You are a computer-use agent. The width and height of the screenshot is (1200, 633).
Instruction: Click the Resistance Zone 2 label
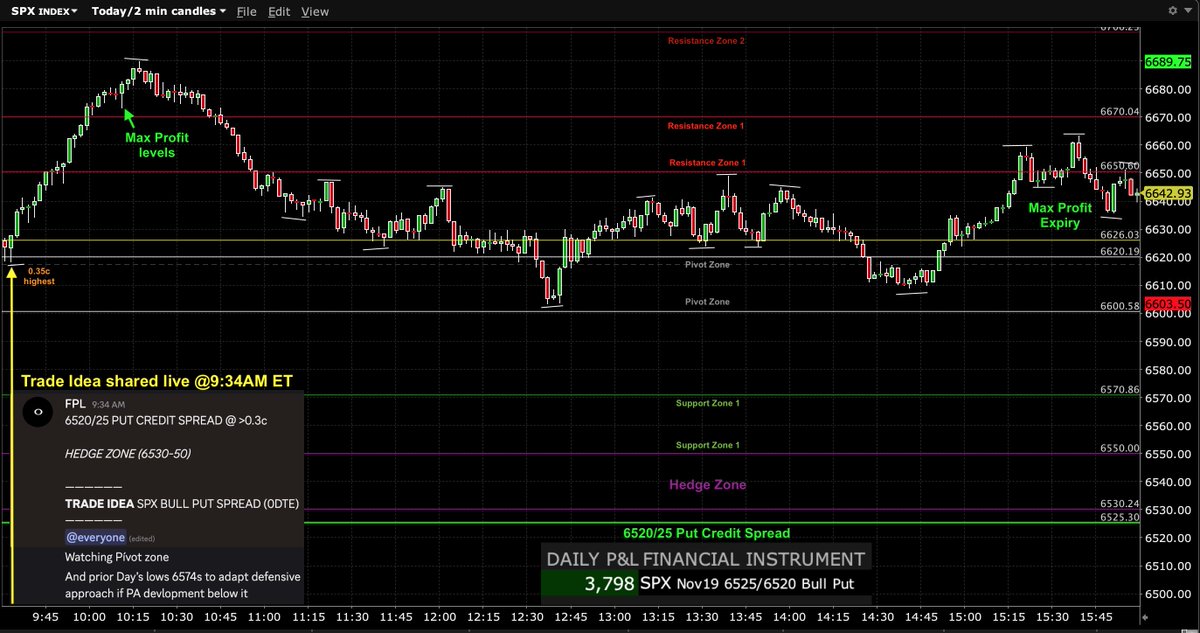click(x=707, y=40)
